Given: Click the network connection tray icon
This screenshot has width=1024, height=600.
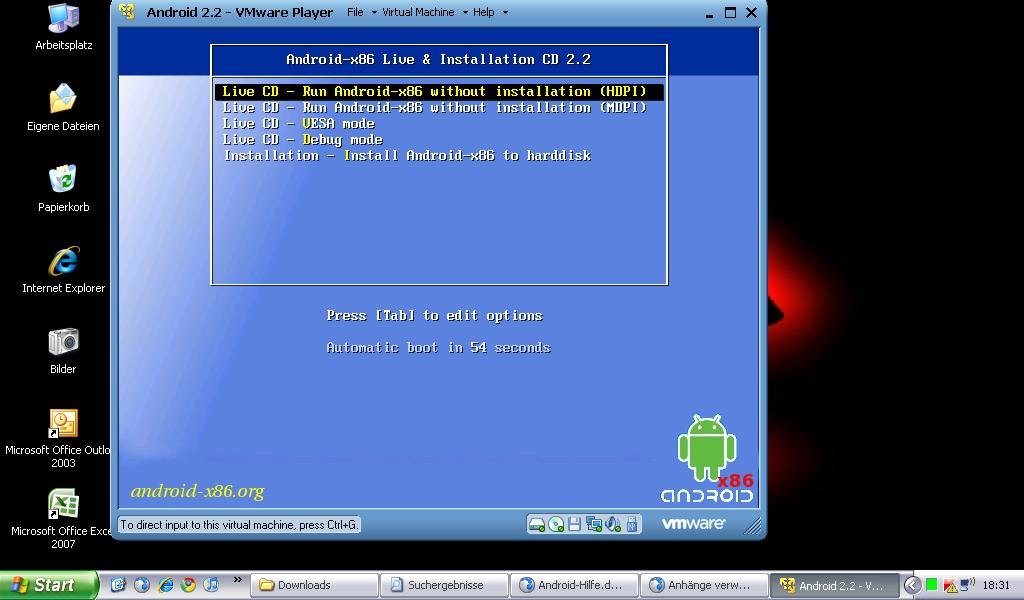Looking at the screenshot, I should tap(967, 584).
